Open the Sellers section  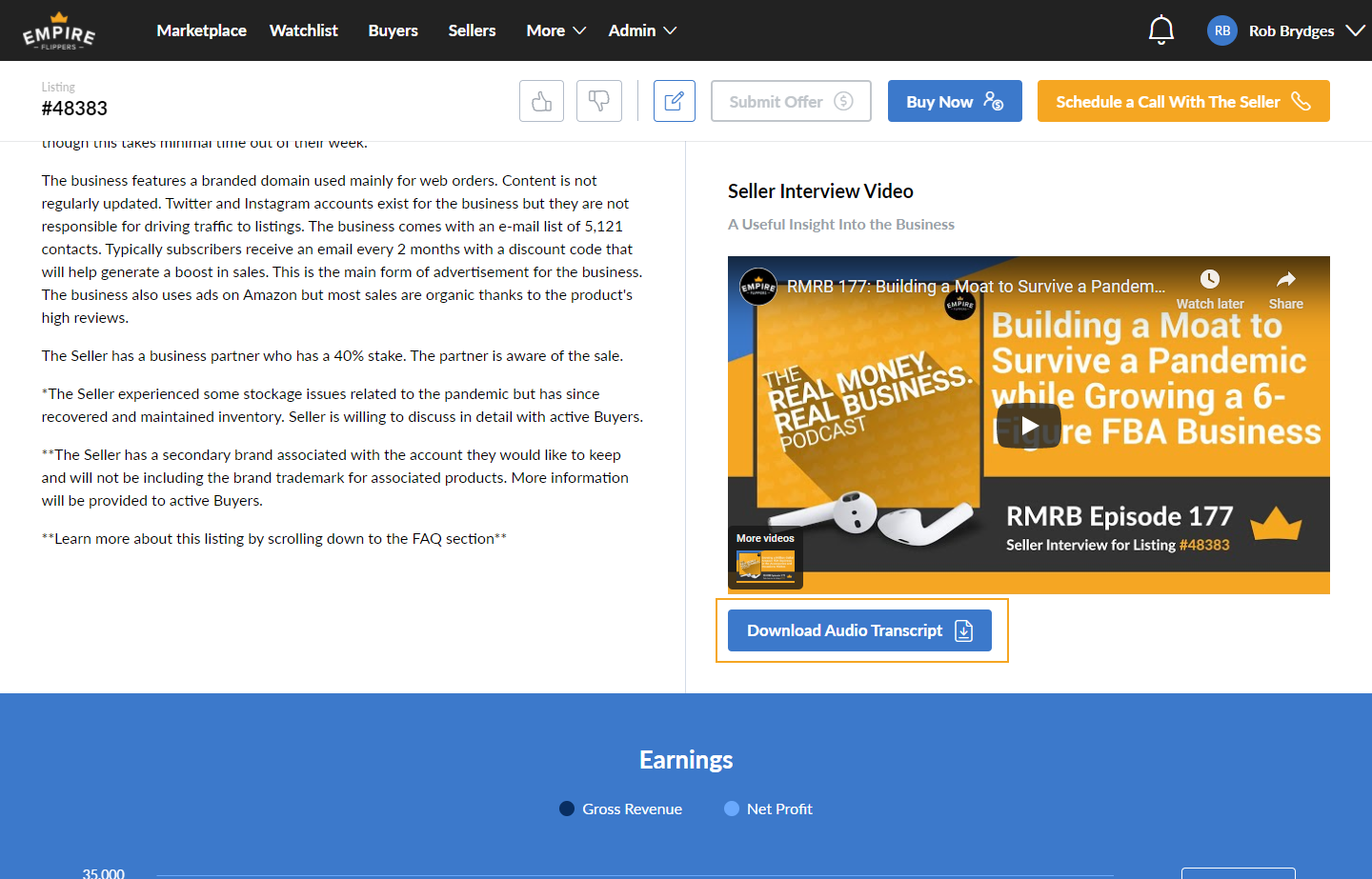click(472, 30)
